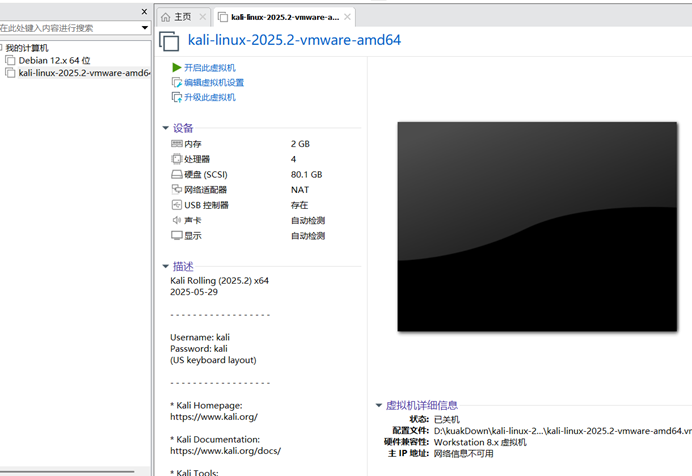Open the 内存 memory device entry
The width and height of the screenshot is (692, 476).
[x=192, y=144]
